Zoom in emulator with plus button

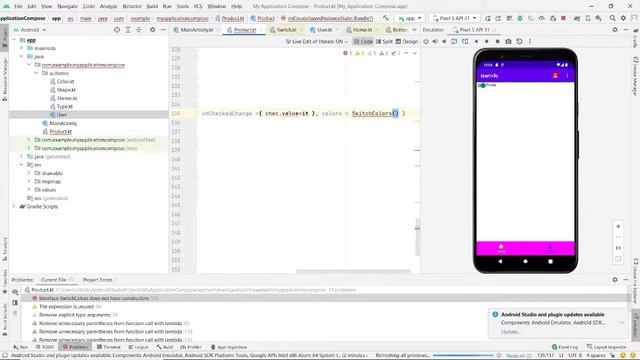point(618,226)
